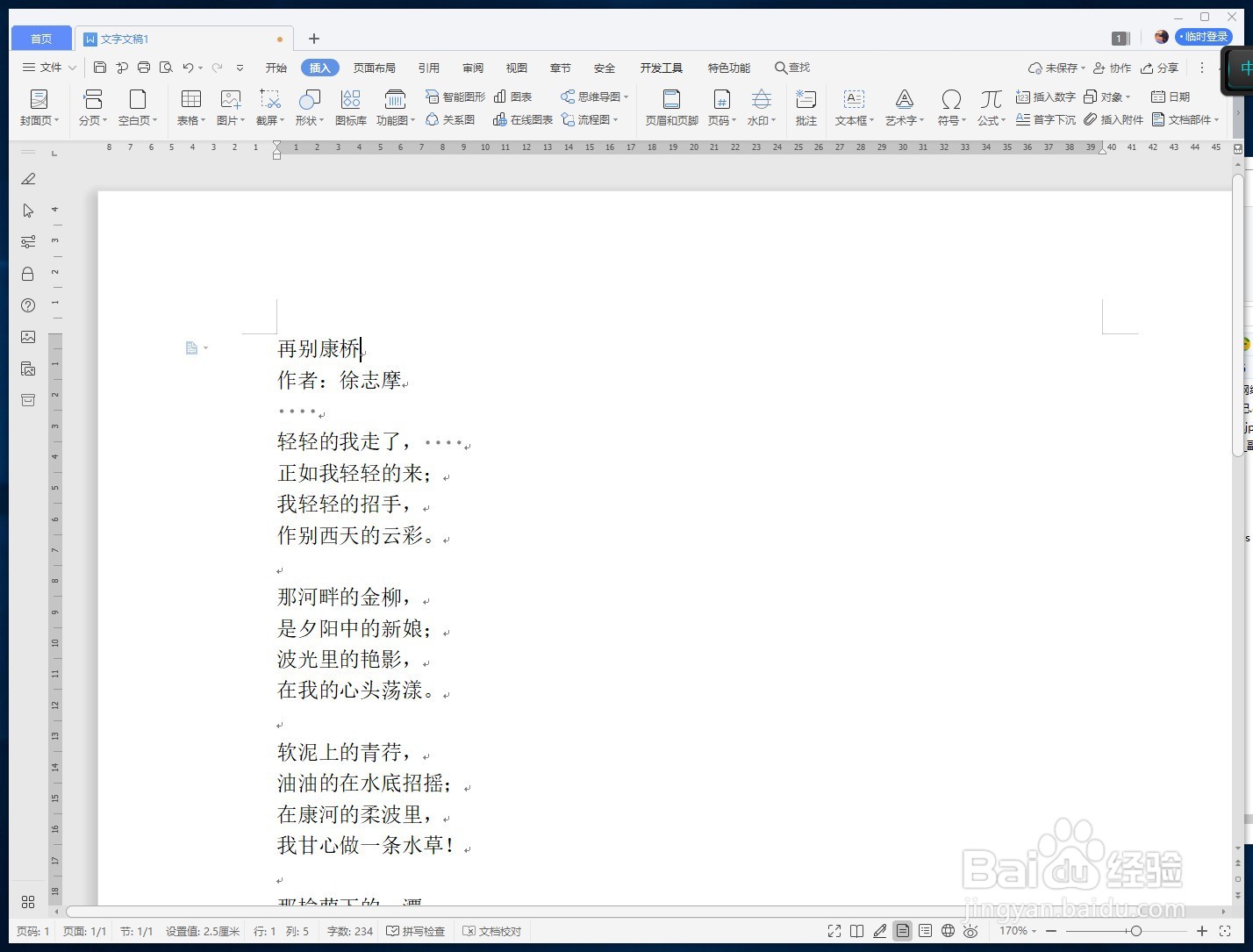The image size is (1253, 952).
Task: Insert a 关系图 relationship diagram
Action: point(450,119)
